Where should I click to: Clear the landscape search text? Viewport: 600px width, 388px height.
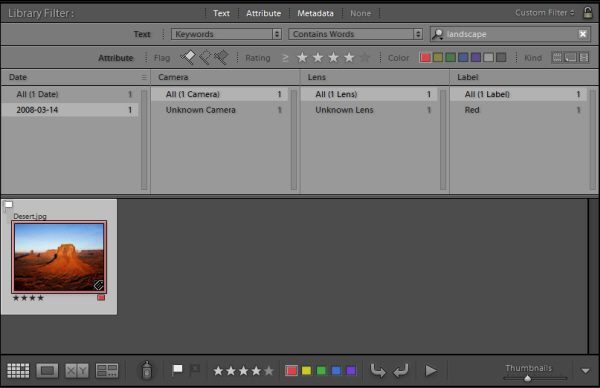[x=582, y=34]
